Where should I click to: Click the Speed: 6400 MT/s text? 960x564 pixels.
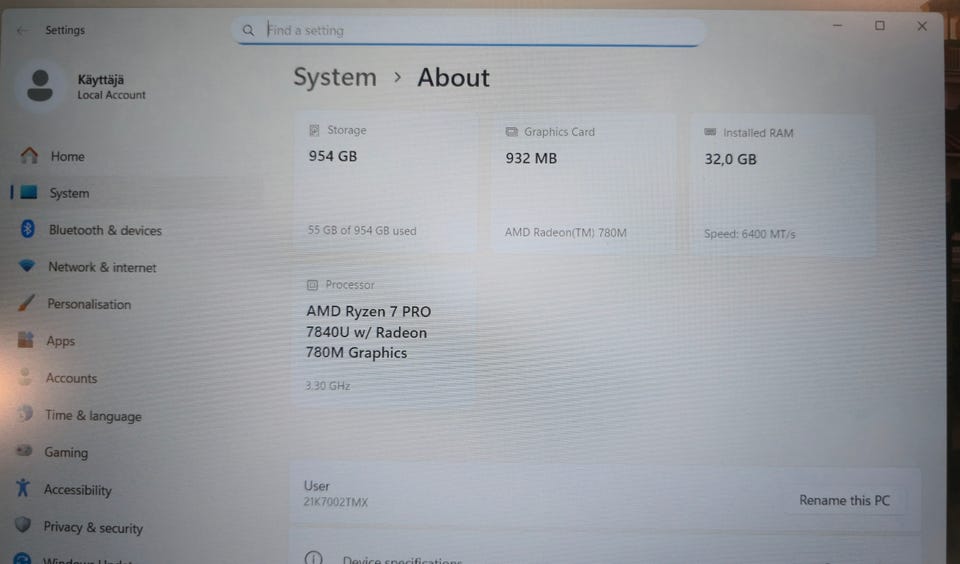pos(750,234)
